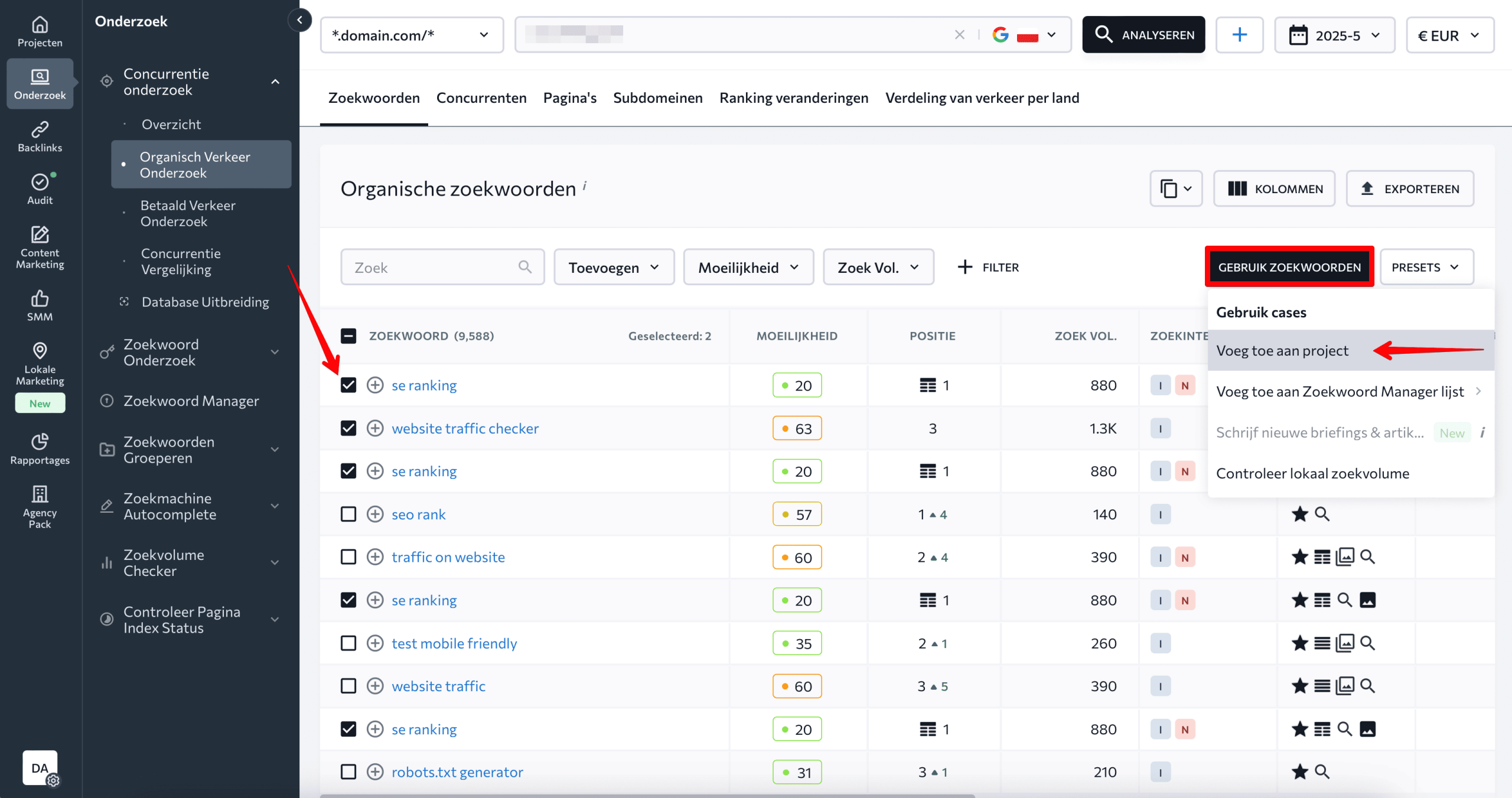Click the plus button next to Analyseren
The height and width of the screenshot is (798, 1512).
tap(1240, 35)
